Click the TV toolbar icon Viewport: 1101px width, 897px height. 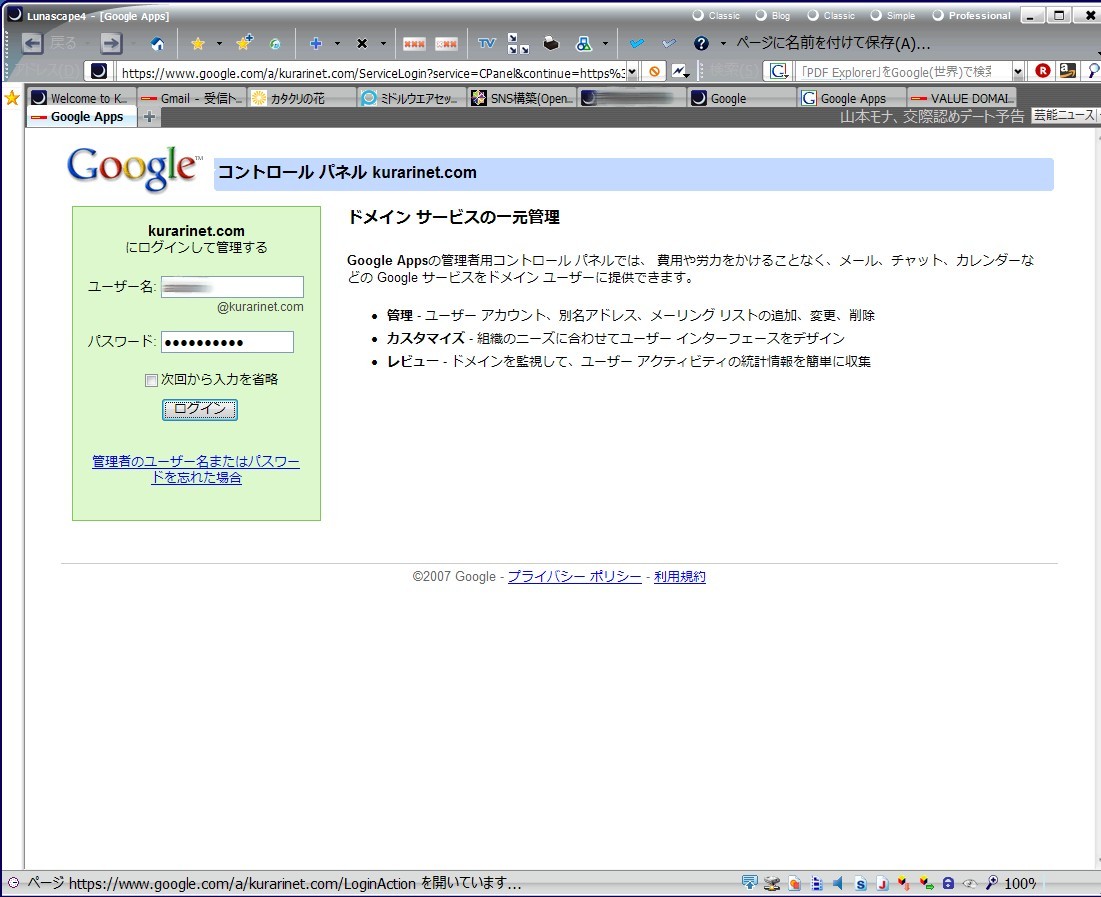[486, 44]
